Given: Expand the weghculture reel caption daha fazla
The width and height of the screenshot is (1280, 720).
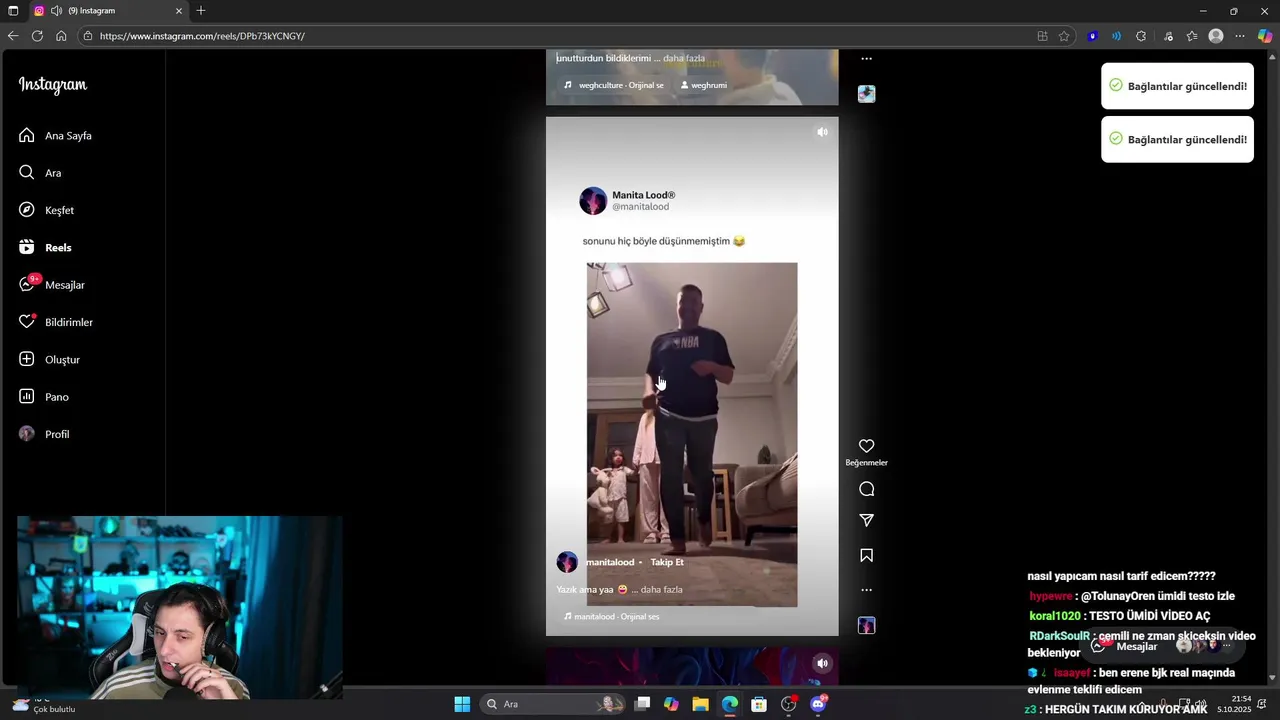Looking at the screenshot, I should pyautogui.click(x=684, y=58).
